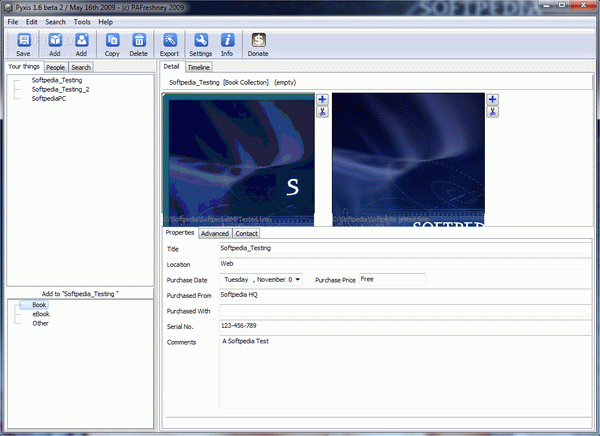Screen dimensions: 600x436
Task: Maximize the Pyxis window
Action: coord(561,5)
